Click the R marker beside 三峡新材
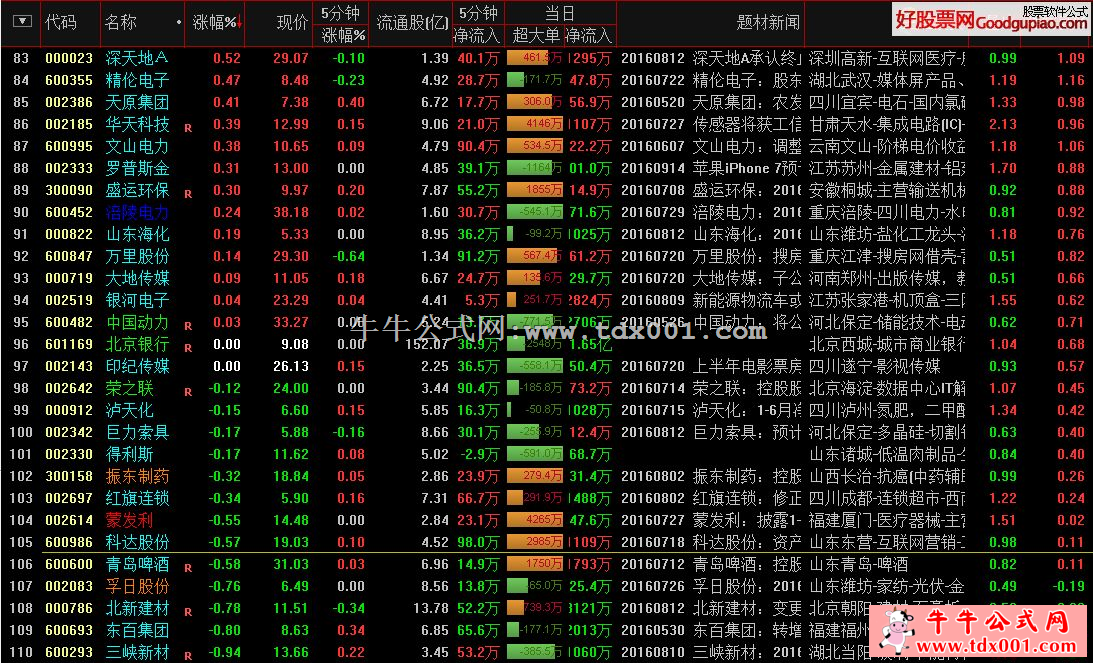1093x663 pixels. [188, 656]
